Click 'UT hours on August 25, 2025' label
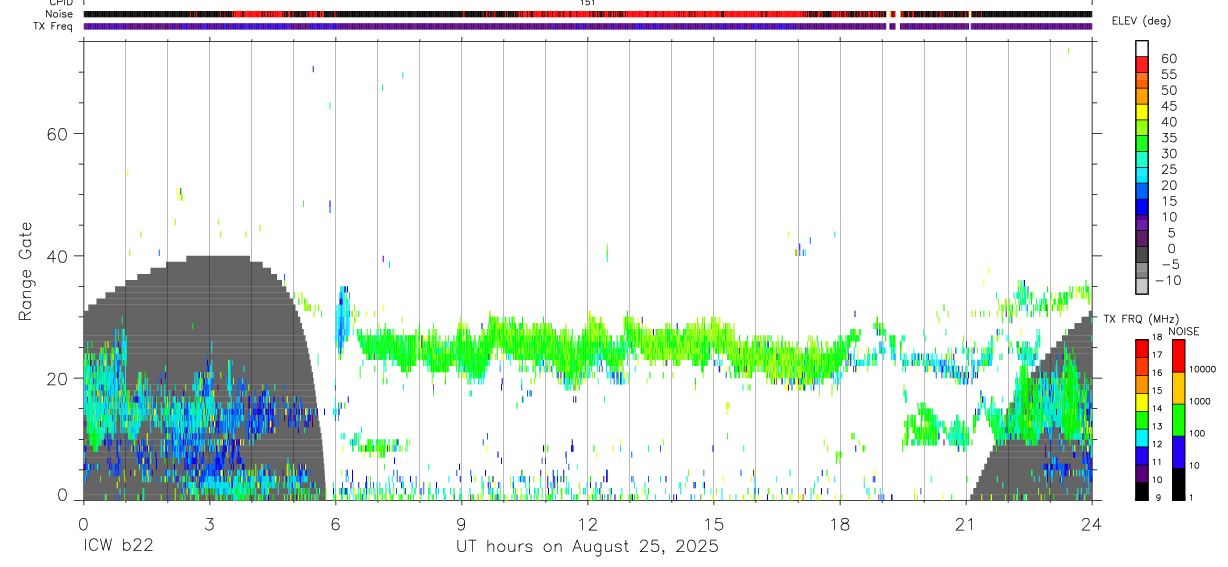Image resolution: width=1228 pixels, height=567 pixels. 587,547
